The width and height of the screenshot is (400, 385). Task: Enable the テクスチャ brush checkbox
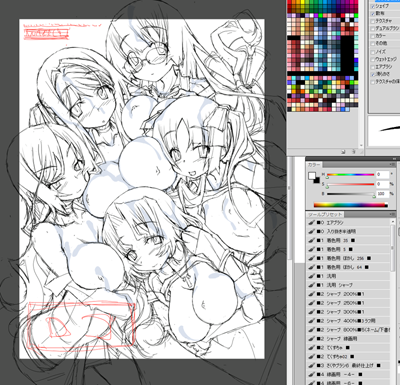pyautogui.click(x=373, y=21)
